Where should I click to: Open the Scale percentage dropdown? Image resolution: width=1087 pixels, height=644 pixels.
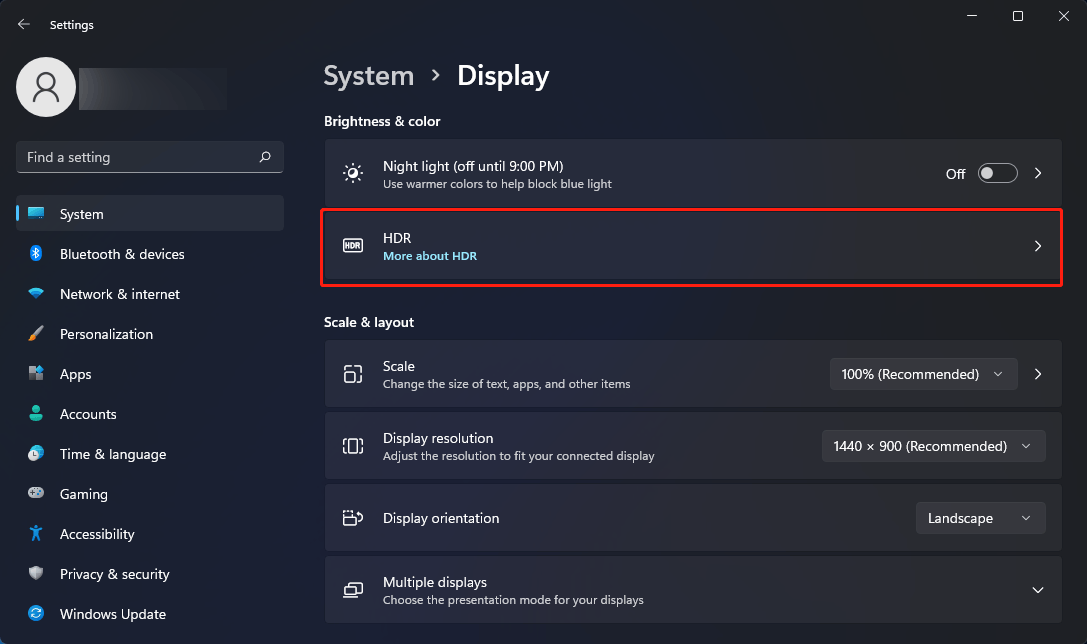922,374
